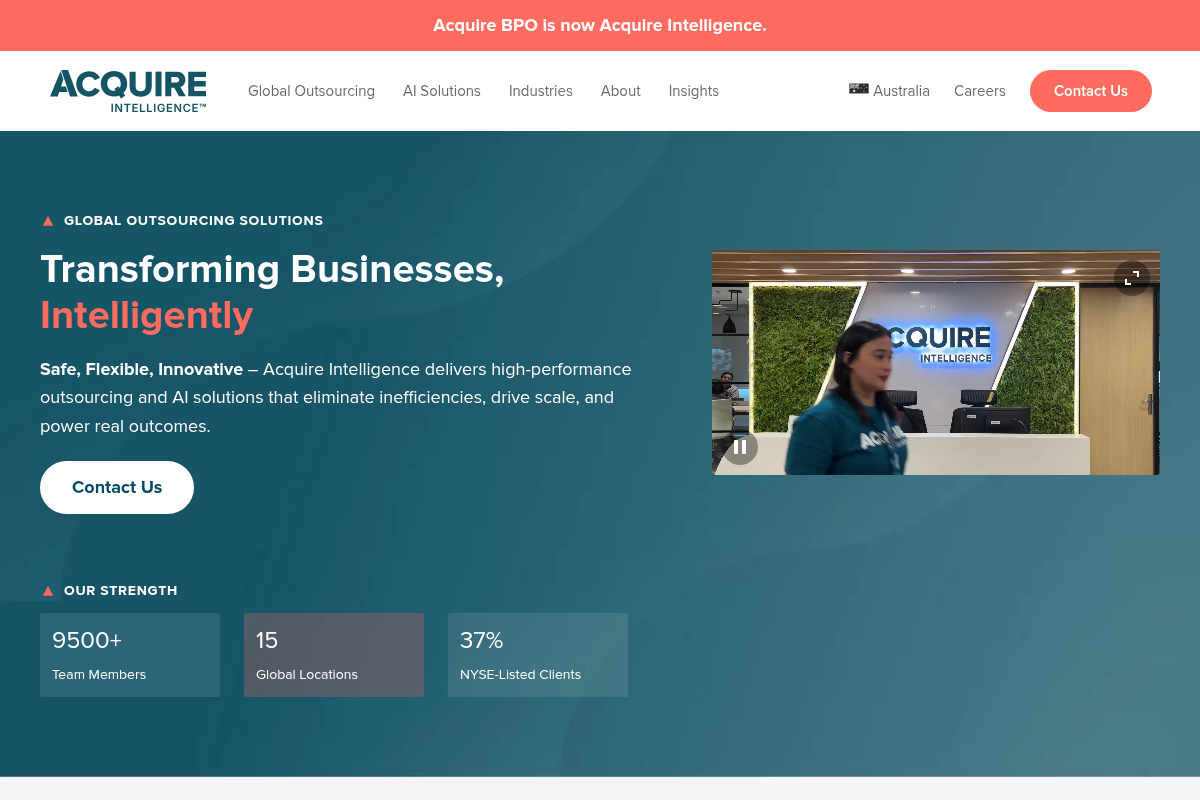Open the Global Outsourcing menu
The height and width of the screenshot is (800, 1200).
[311, 91]
